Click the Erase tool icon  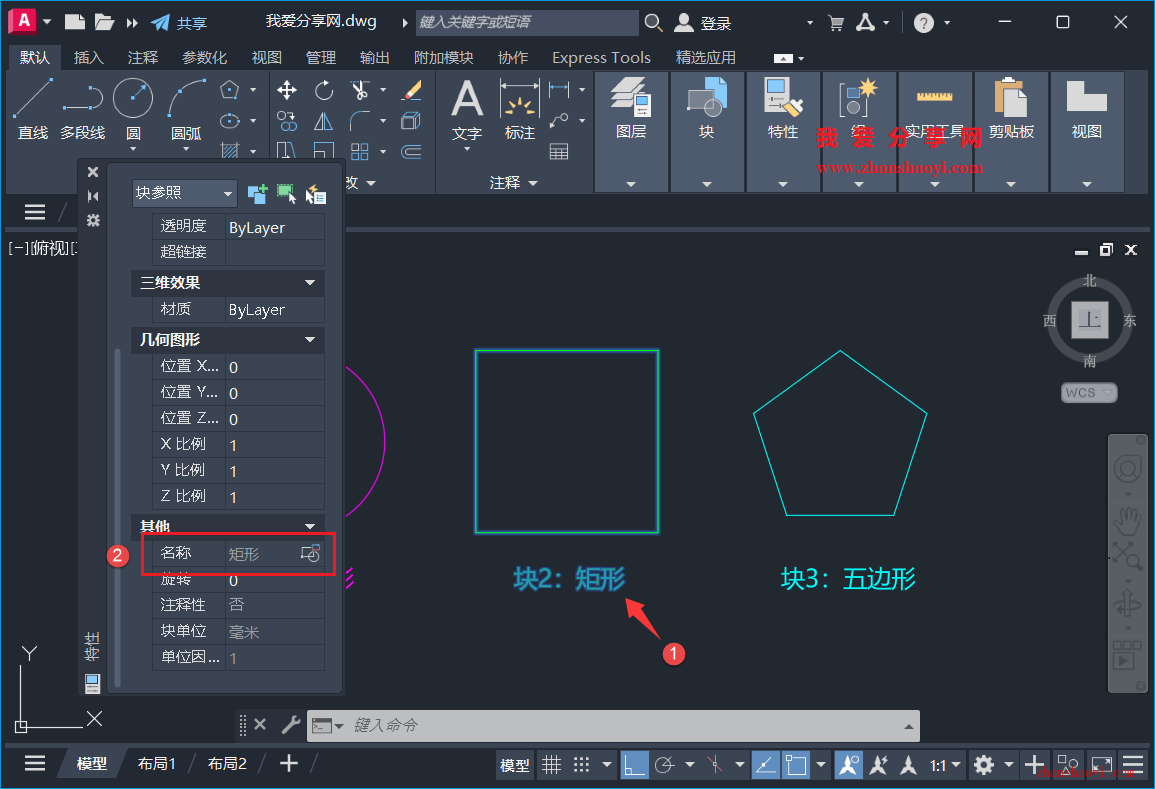(x=411, y=91)
